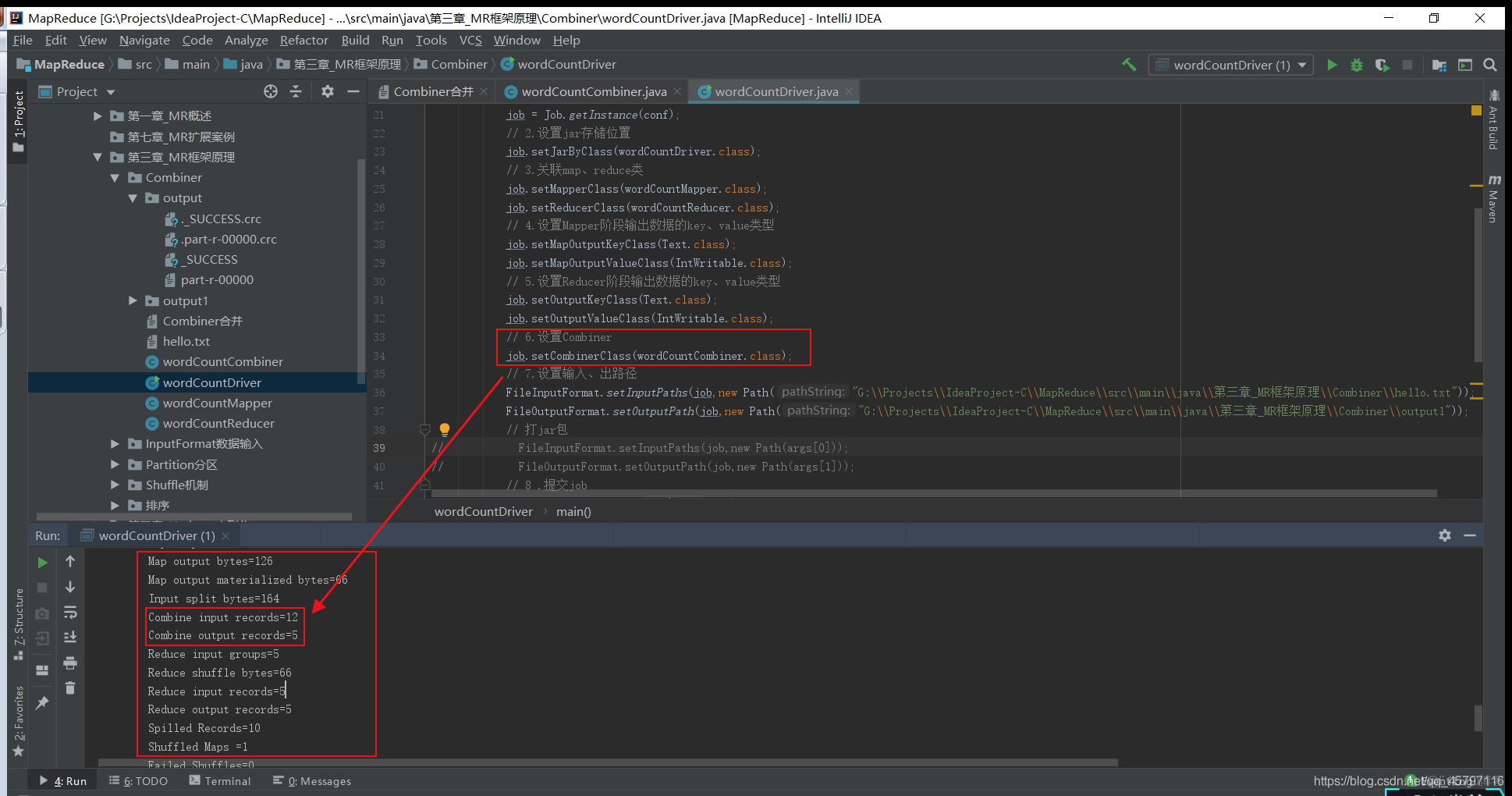This screenshot has width=1512, height=796.
Task: Click MapReduce breadcrumb in navigation bar
Action: (62, 65)
